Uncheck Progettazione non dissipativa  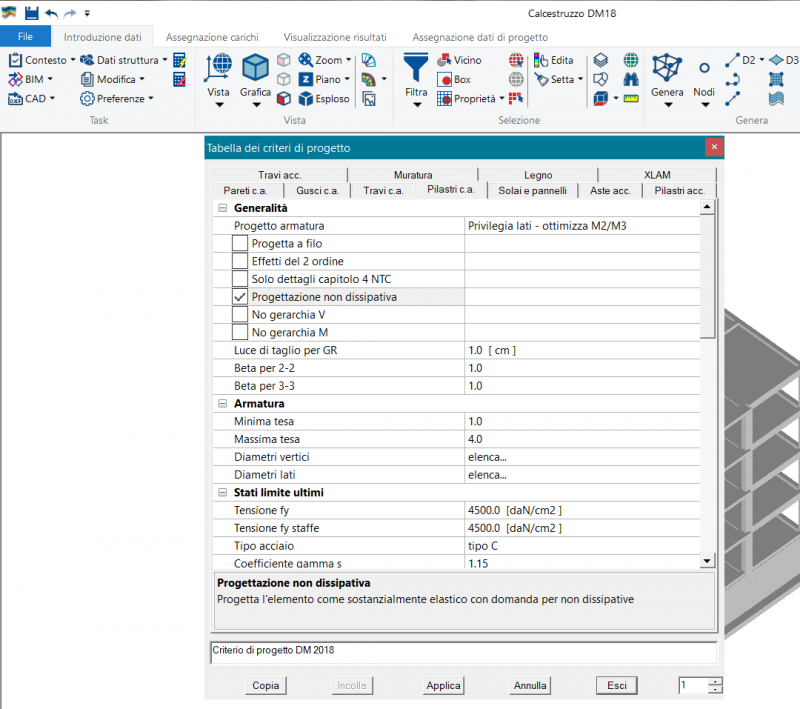coord(240,297)
